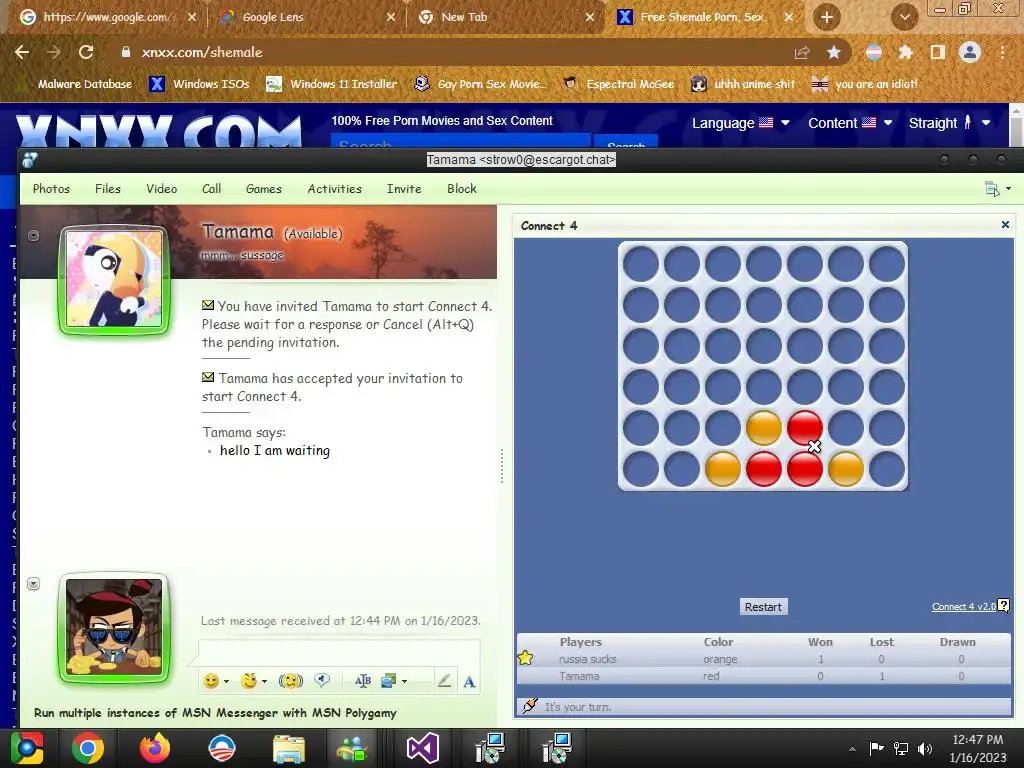Open the Content country dropdown

point(850,123)
